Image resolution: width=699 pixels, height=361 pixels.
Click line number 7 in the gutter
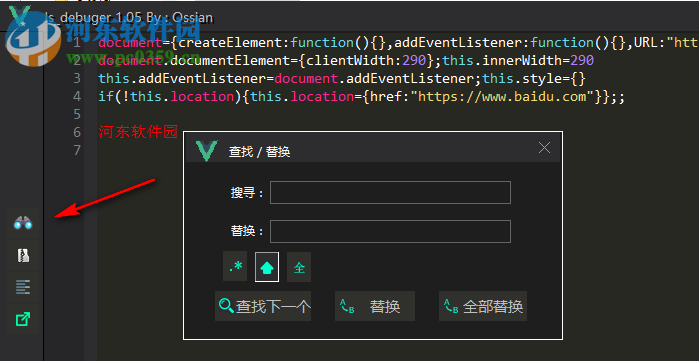point(77,150)
